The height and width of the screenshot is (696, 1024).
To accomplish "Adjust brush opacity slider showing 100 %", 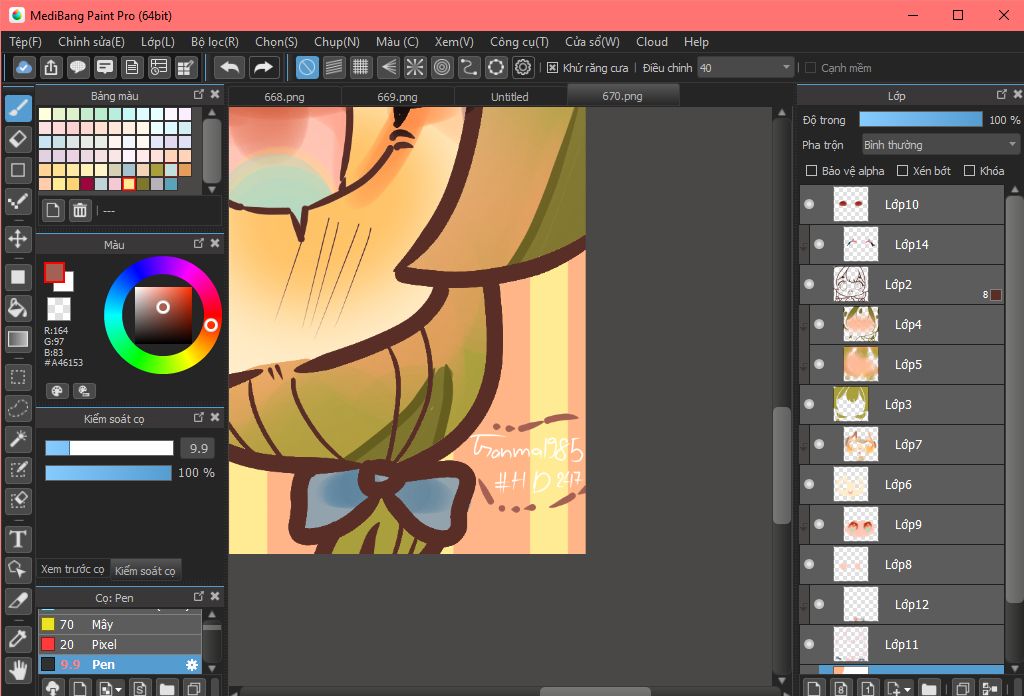I will pos(108,473).
